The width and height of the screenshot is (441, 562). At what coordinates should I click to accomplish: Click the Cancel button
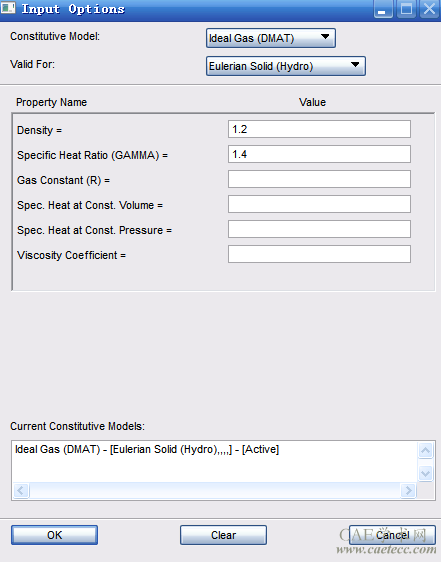[x=393, y=535]
